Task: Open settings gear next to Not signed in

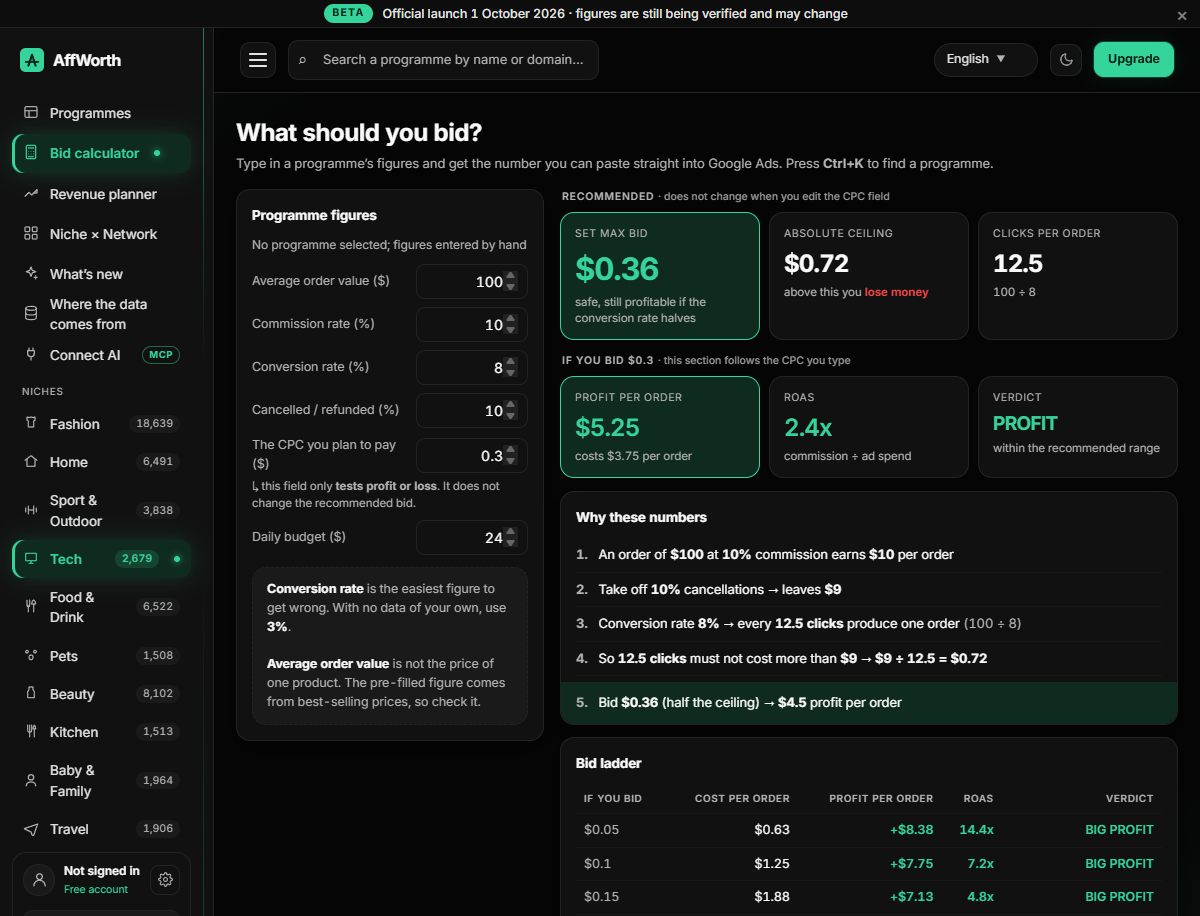Action: (x=165, y=880)
